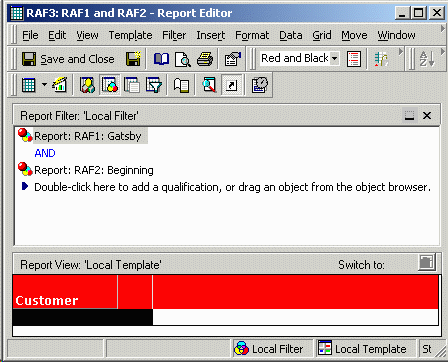Click the filter icon beside RAF2: Beginning
The height and width of the screenshot is (362, 448).
[25, 169]
